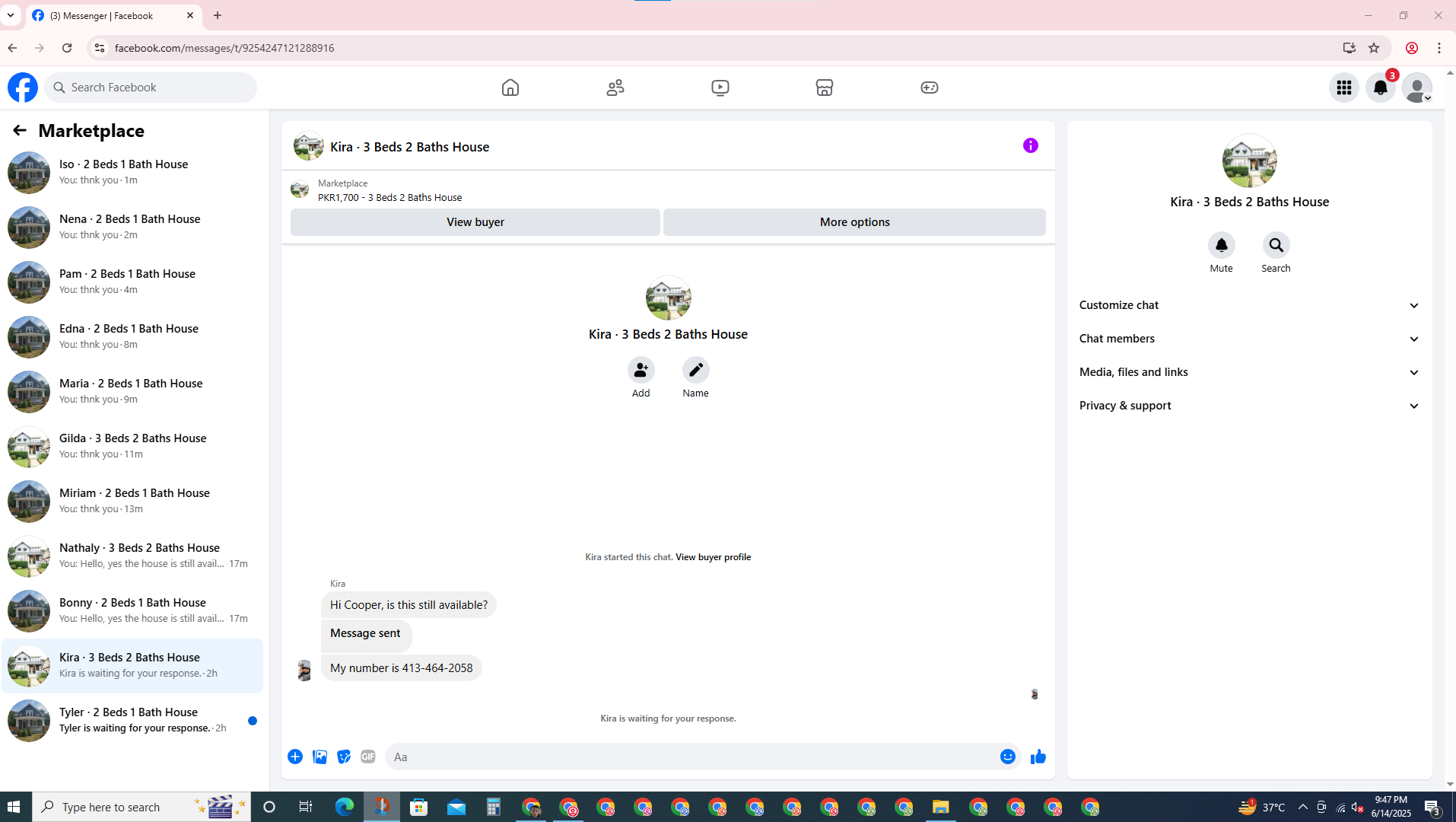This screenshot has width=1456, height=822.
Task: Click the message 'My number is 413-464-2058'
Action: coord(401,668)
